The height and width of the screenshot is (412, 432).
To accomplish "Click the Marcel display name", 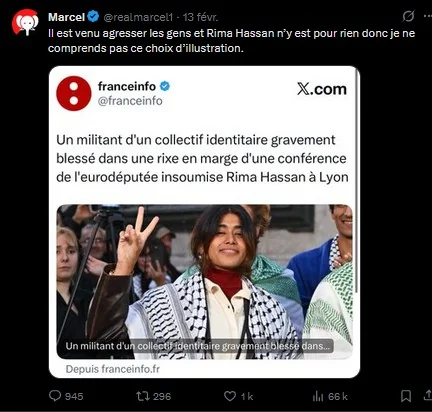I will [x=66, y=17].
